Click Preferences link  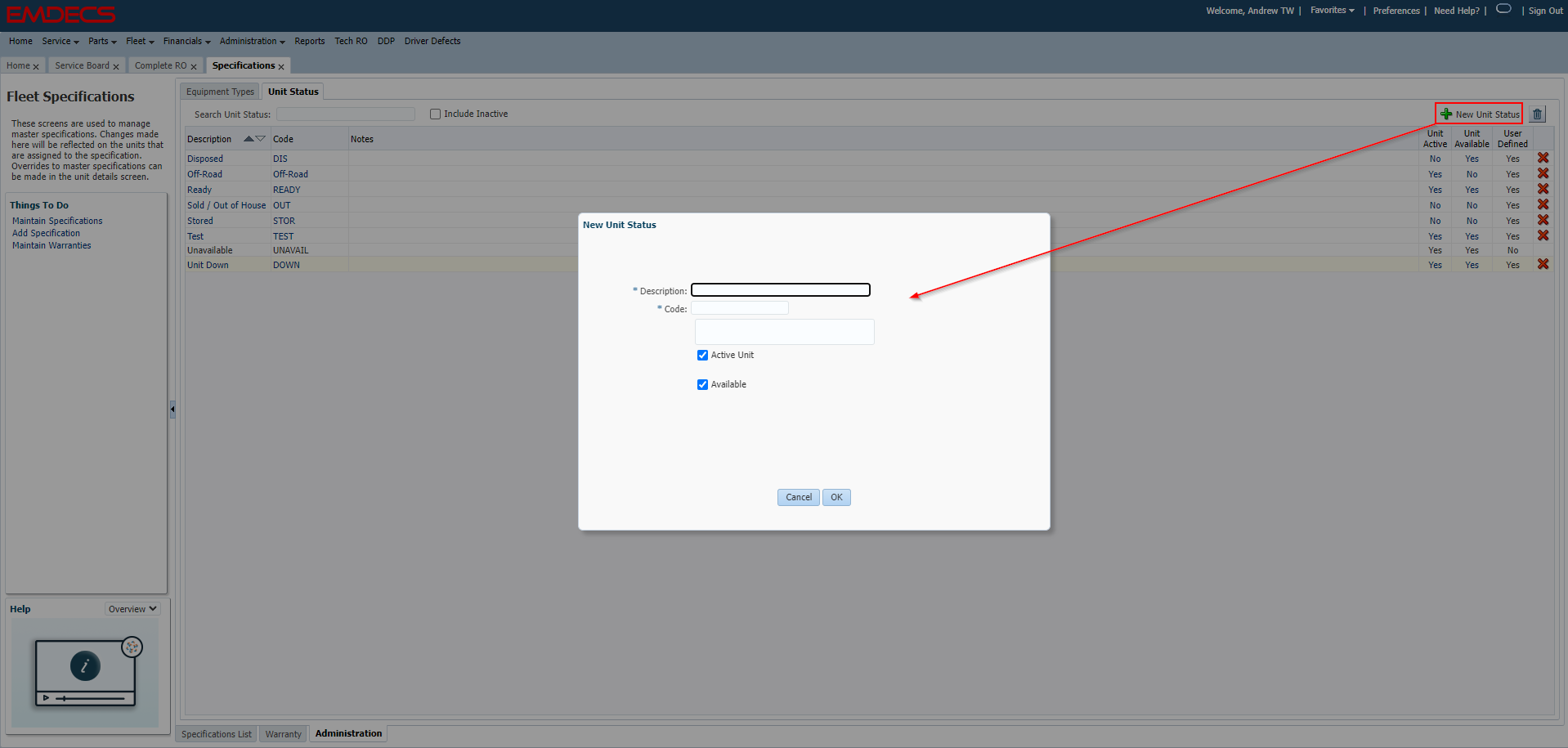click(x=1396, y=11)
